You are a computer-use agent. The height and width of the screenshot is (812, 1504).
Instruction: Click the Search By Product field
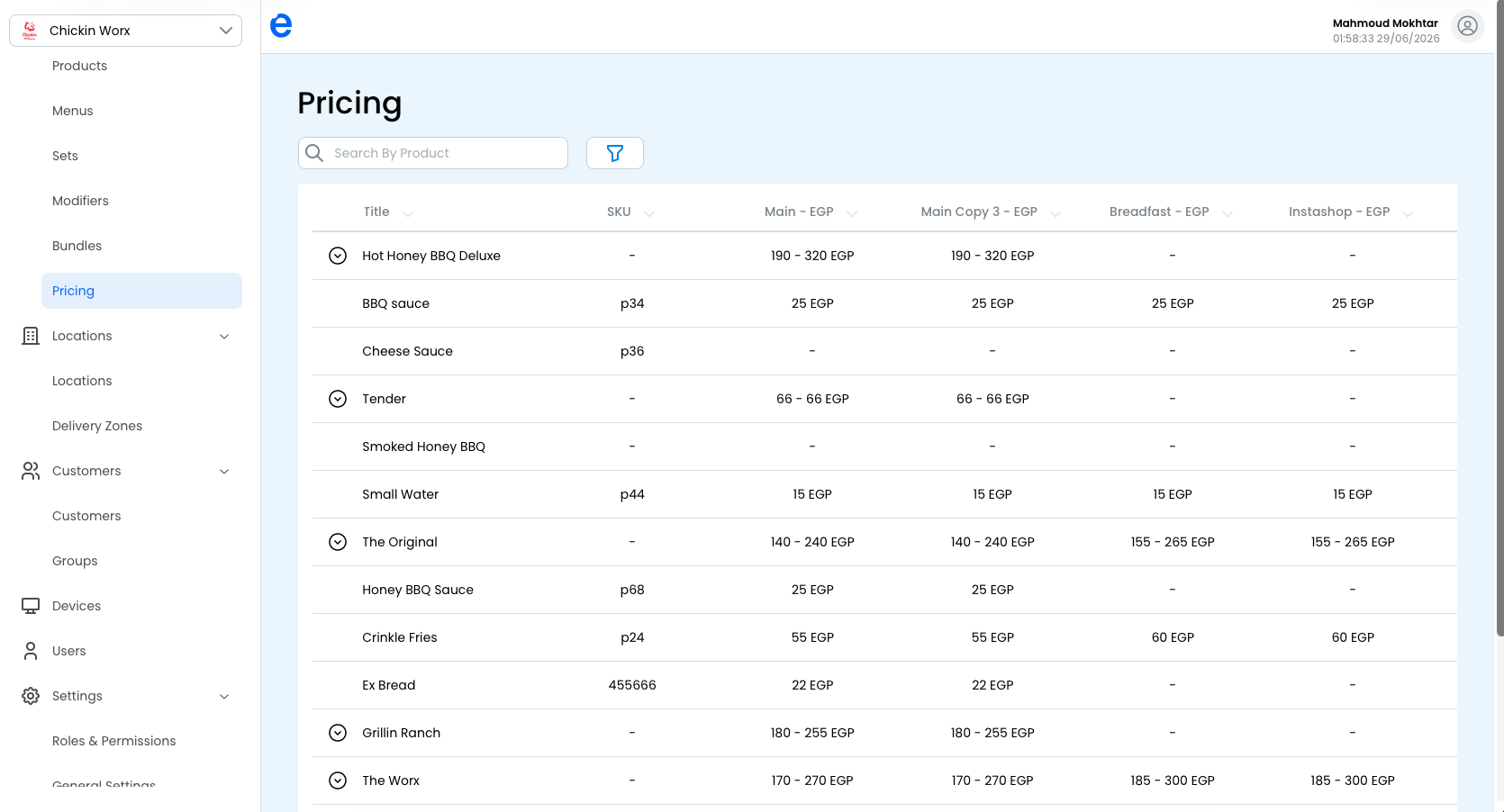click(433, 153)
